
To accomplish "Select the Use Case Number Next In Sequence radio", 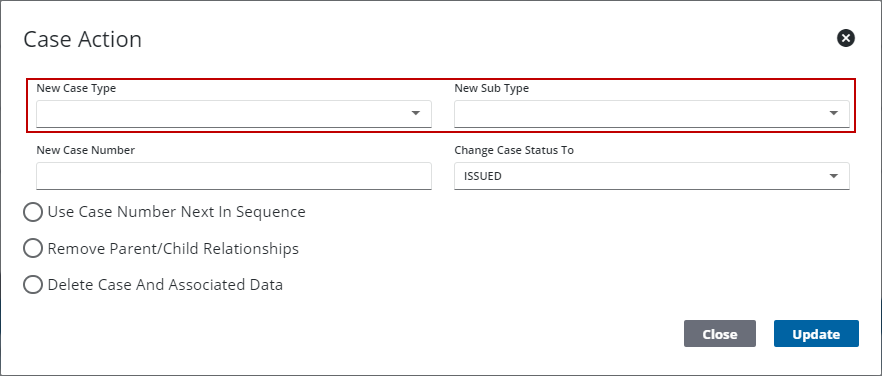I will pyautogui.click(x=33, y=212).
